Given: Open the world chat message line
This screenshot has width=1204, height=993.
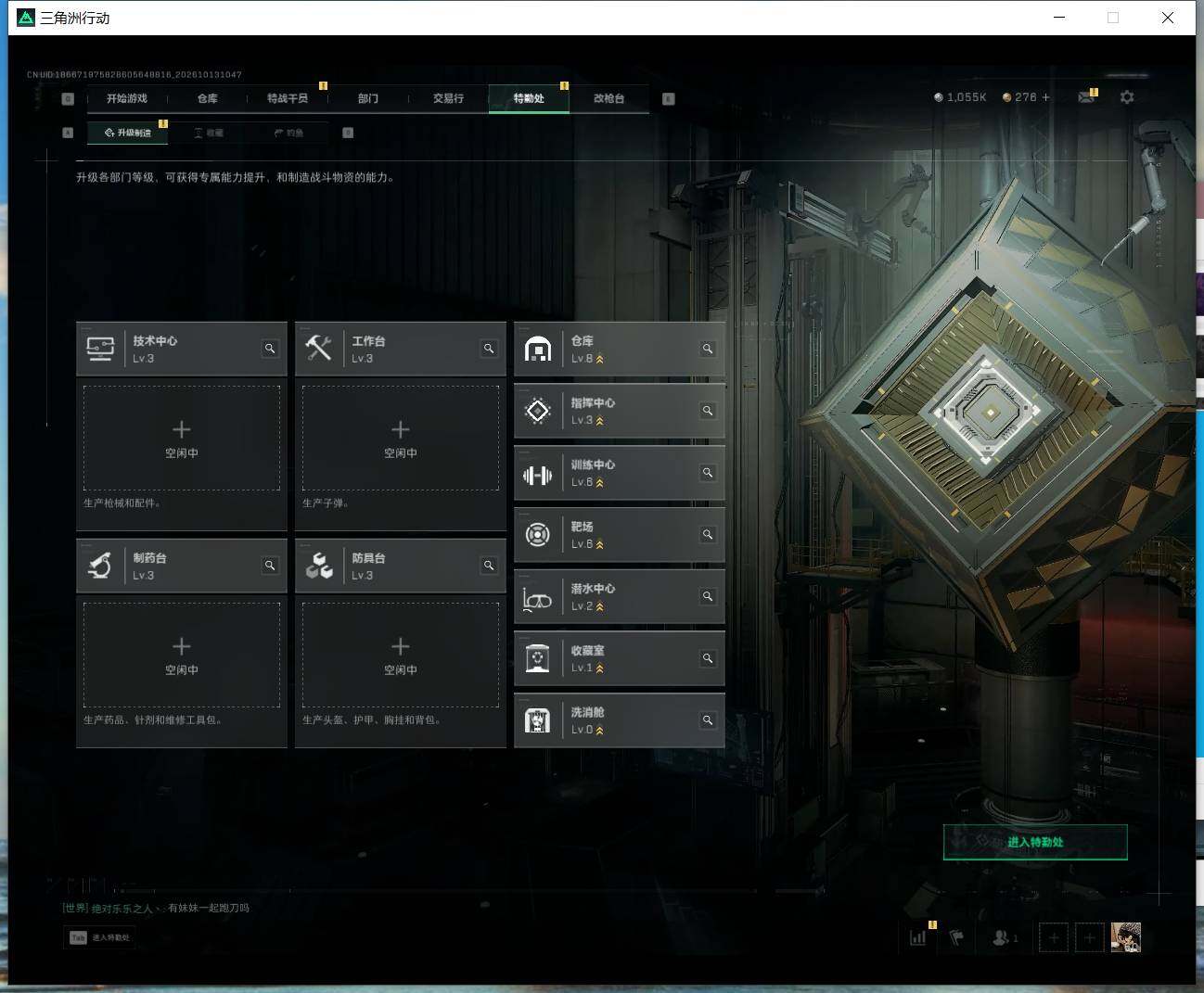Looking at the screenshot, I should pos(156,908).
